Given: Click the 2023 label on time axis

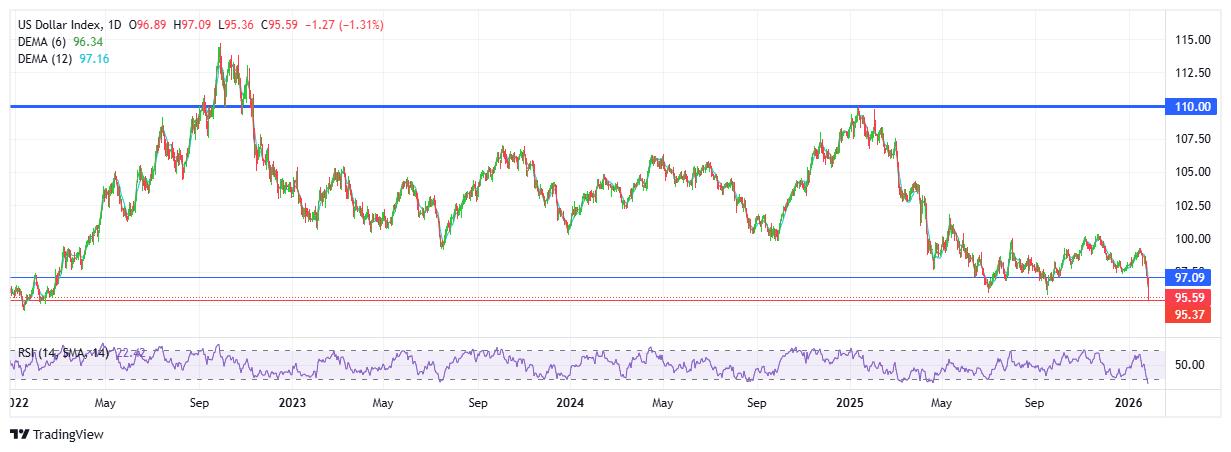Looking at the screenshot, I should [292, 403].
